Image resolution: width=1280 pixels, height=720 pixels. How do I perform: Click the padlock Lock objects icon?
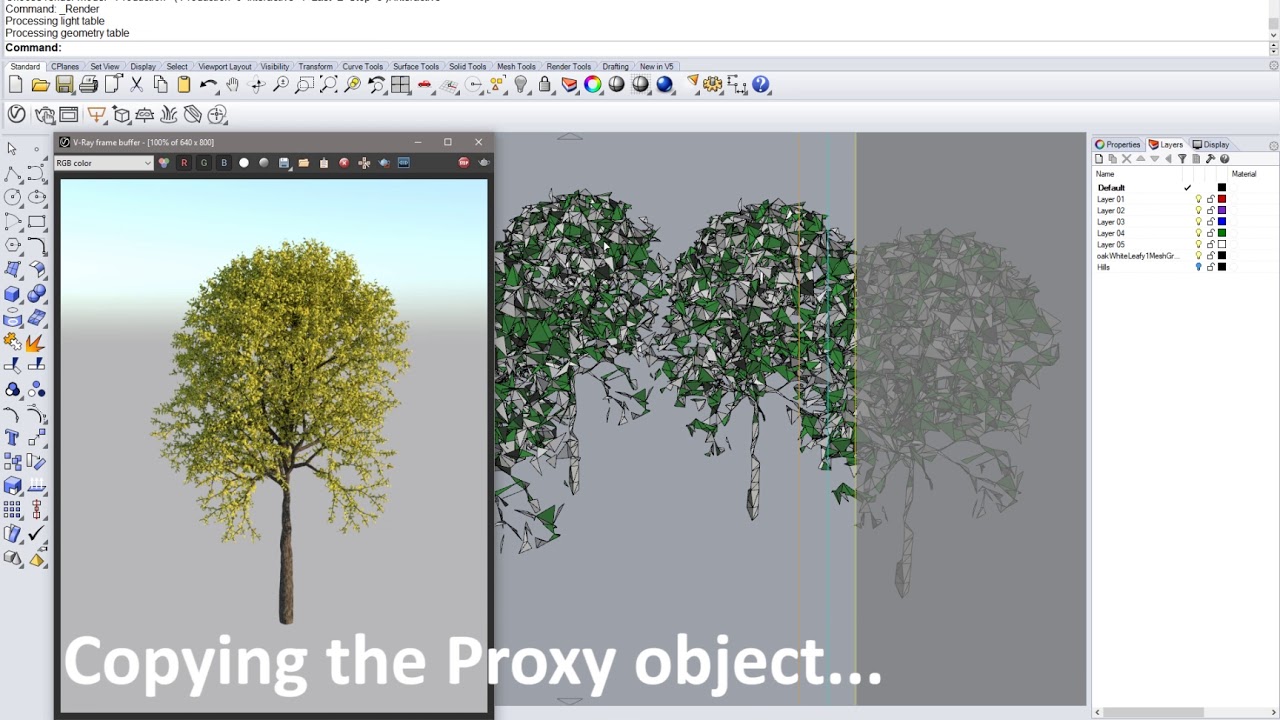click(545, 85)
